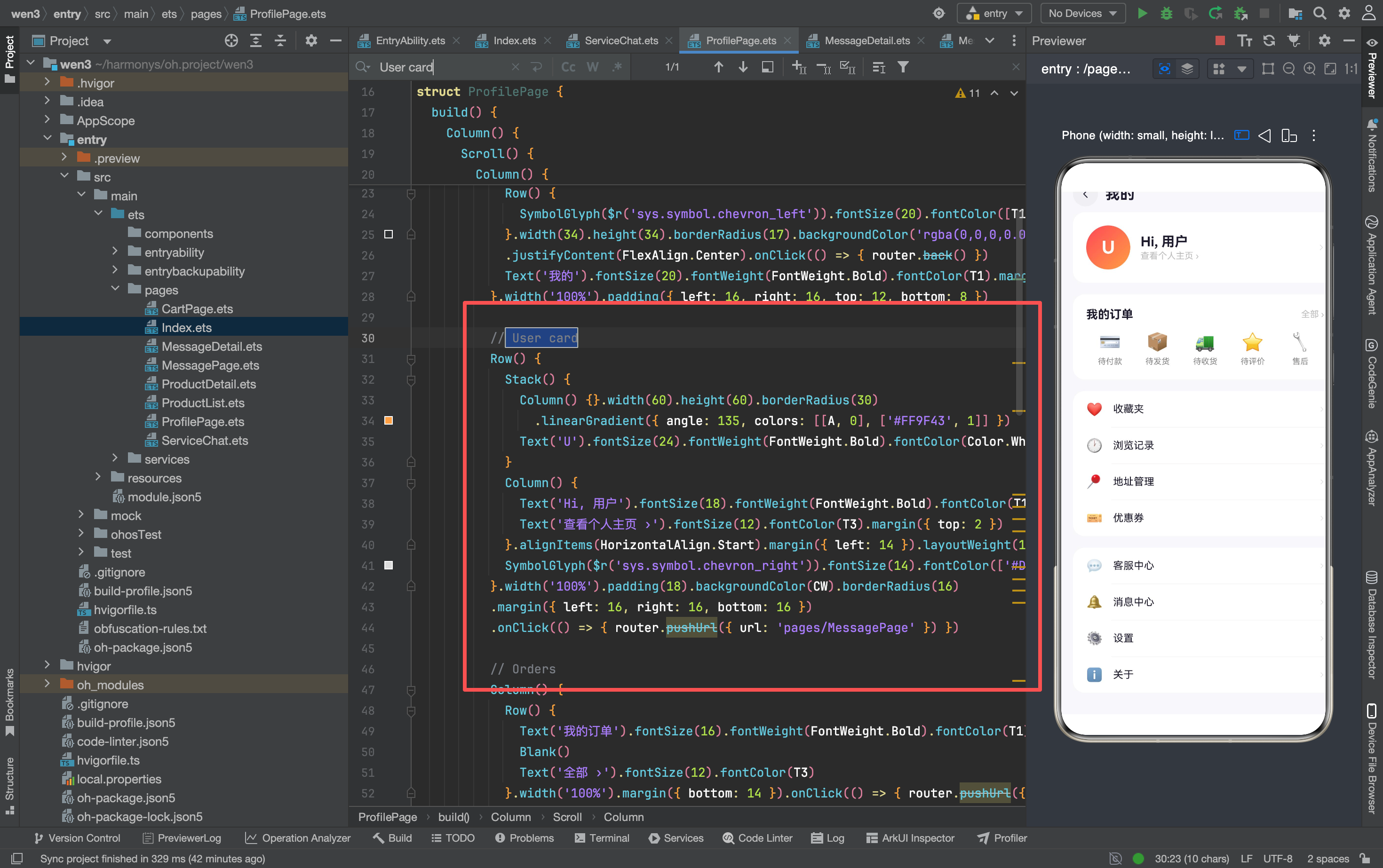Click the User card search field
Image resolution: width=1383 pixels, height=868 pixels.
442,67
